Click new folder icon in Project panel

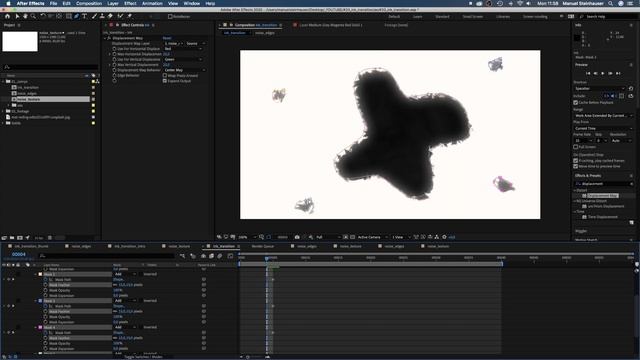coord(12,238)
